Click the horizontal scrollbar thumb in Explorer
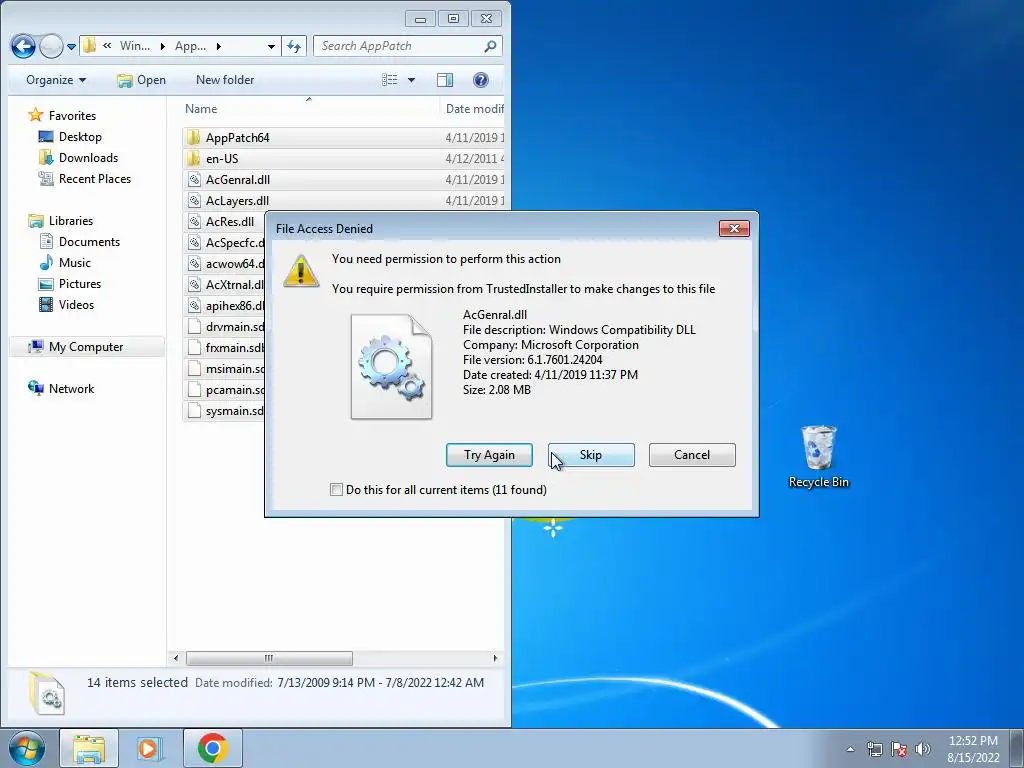 click(x=269, y=658)
